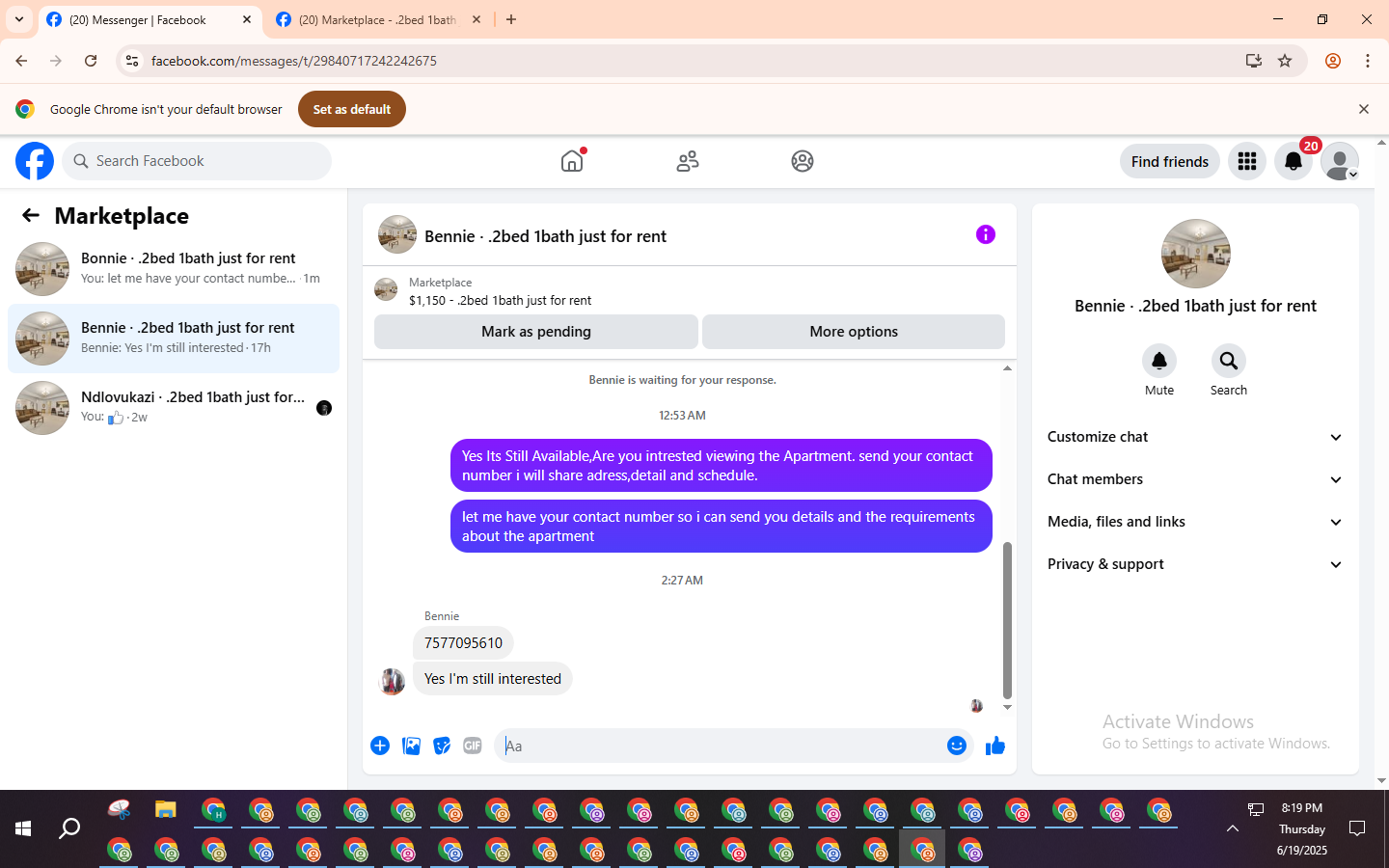Bookmark this page with the star icon
The width and height of the screenshot is (1389, 868).
point(1285,61)
